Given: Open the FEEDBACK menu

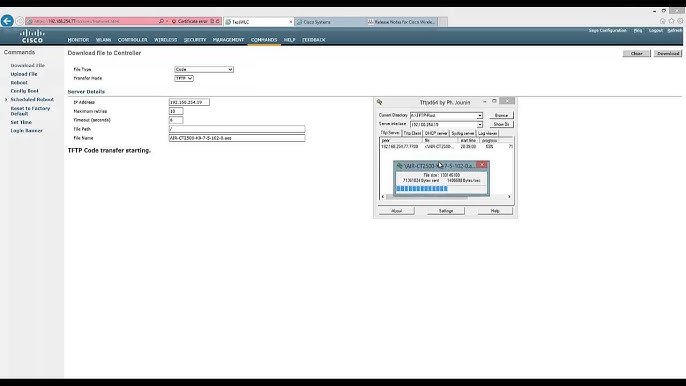Looking at the screenshot, I should 314,40.
